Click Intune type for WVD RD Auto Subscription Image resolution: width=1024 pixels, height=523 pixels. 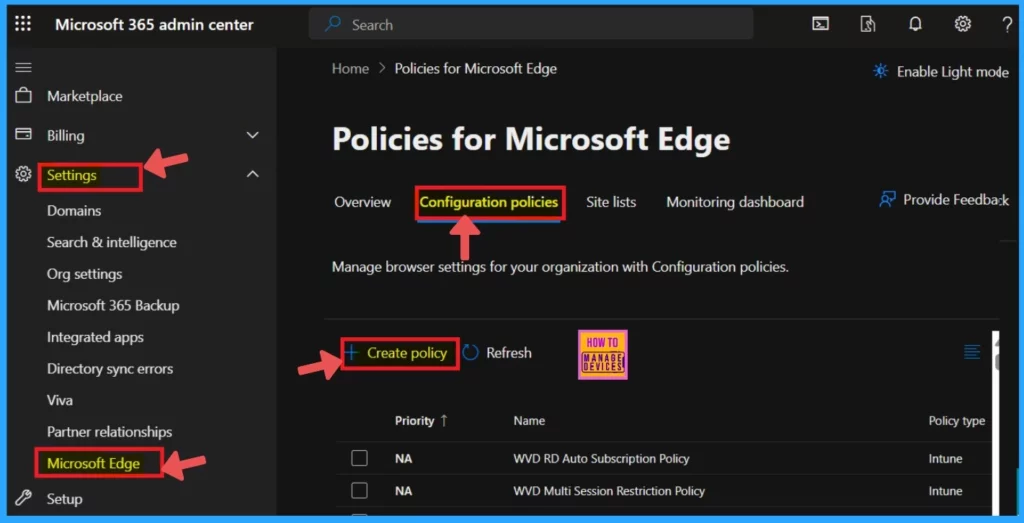(945, 459)
